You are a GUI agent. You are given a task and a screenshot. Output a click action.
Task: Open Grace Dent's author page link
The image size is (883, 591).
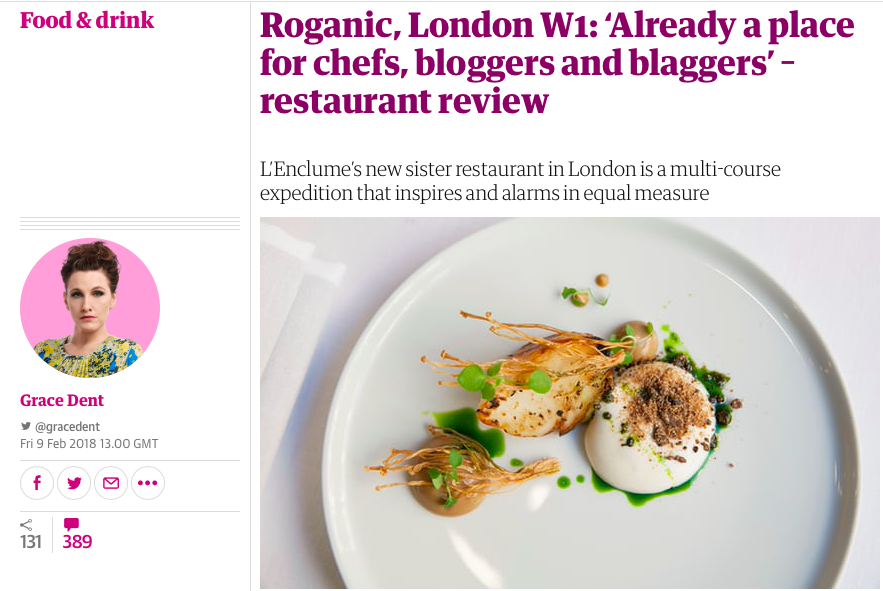tap(62, 400)
